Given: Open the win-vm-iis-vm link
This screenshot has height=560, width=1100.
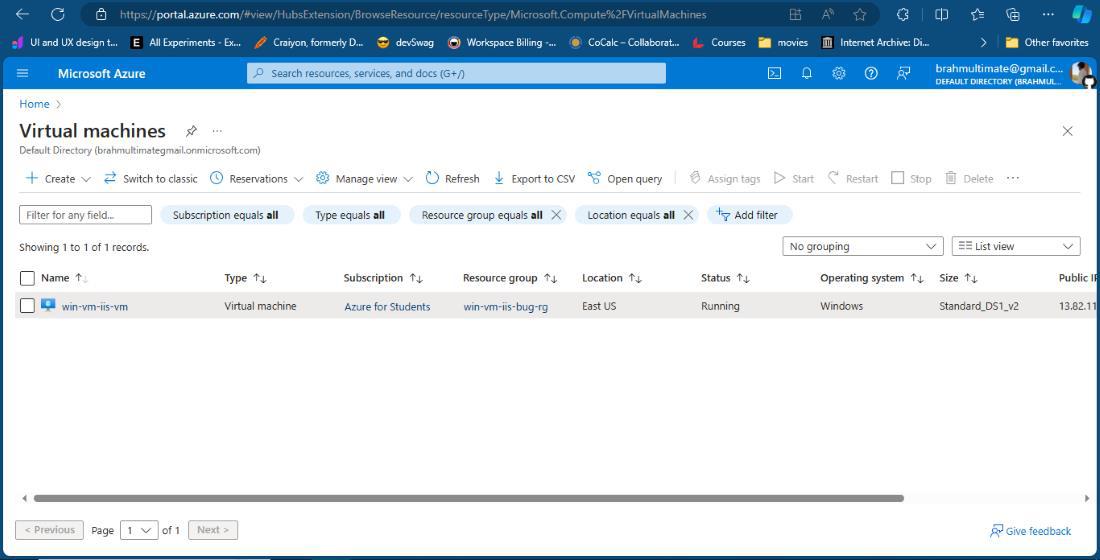Looking at the screenshot, I should (95, 307).
